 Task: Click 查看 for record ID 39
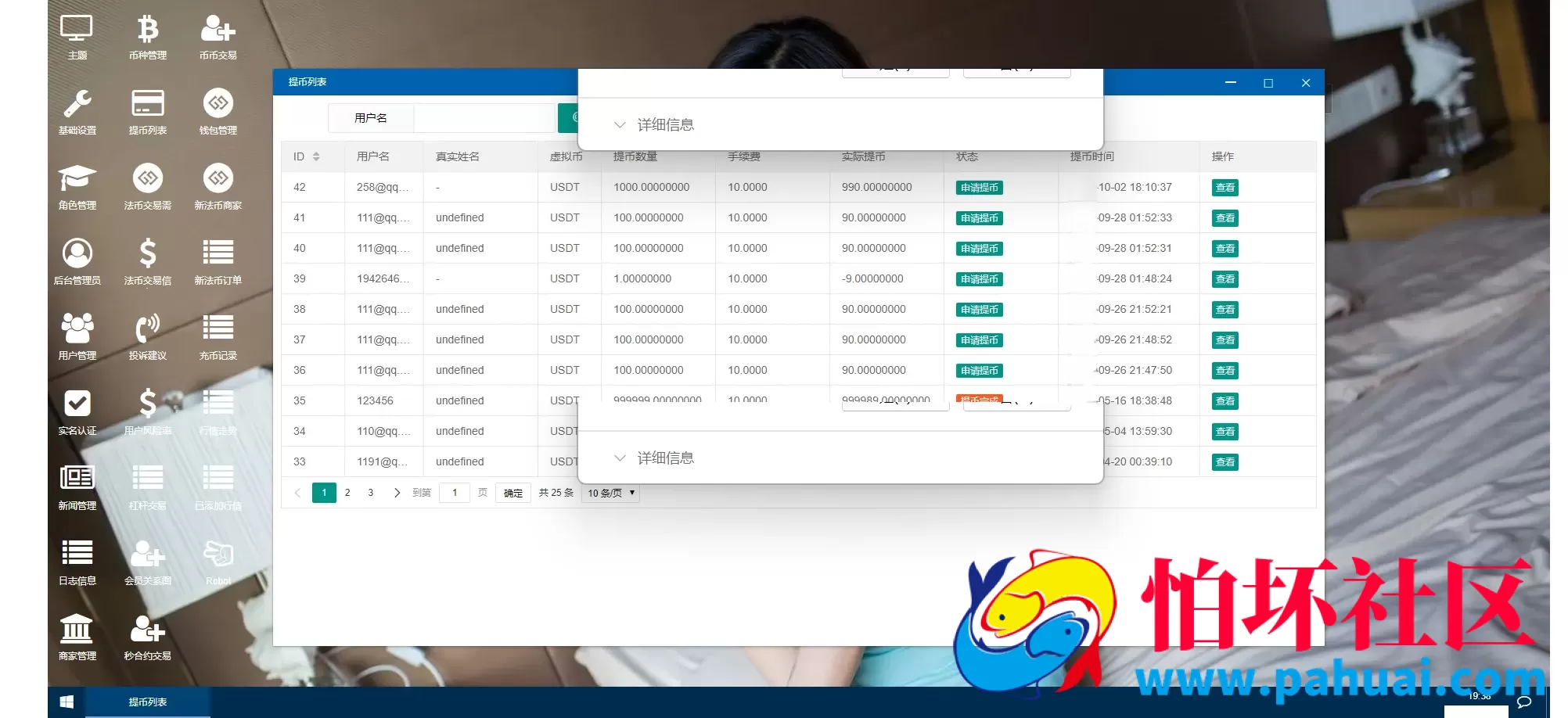click(x=1225, y=279)
